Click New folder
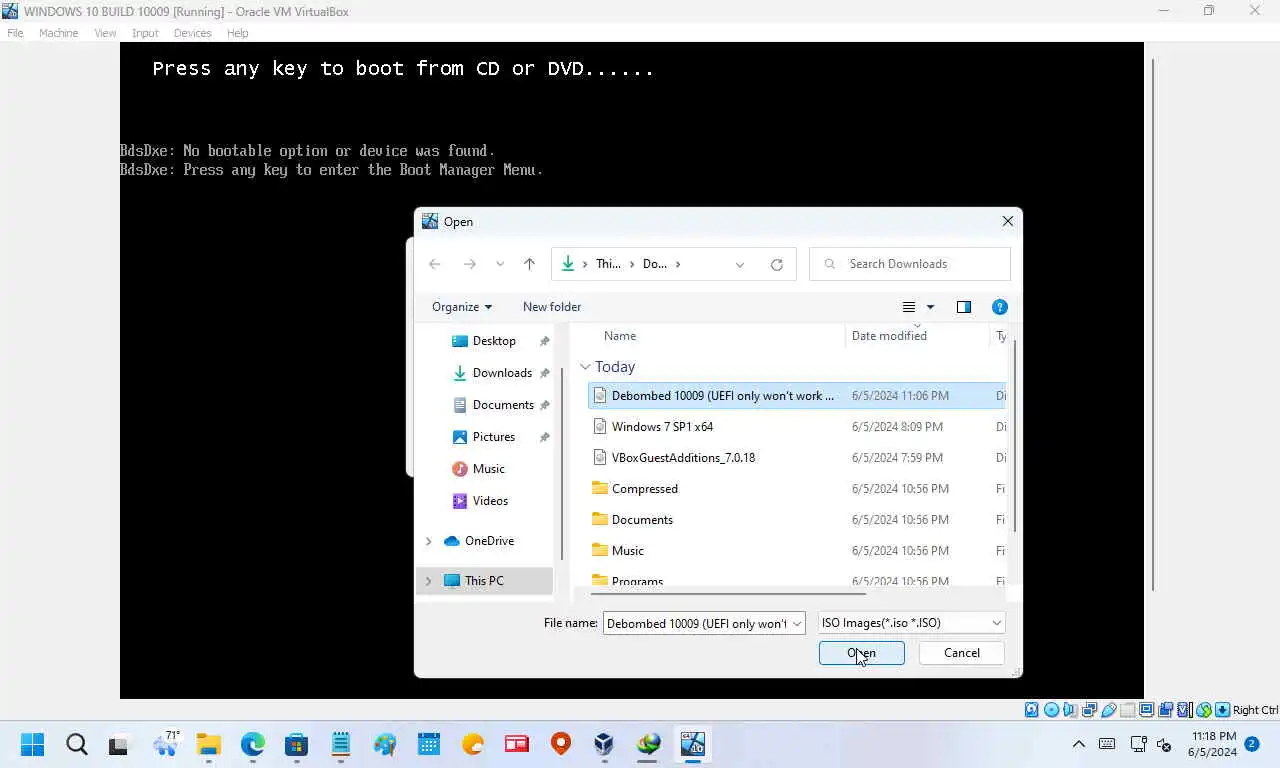Viewport: 1280px width, 768px height. tap(552, 307)
